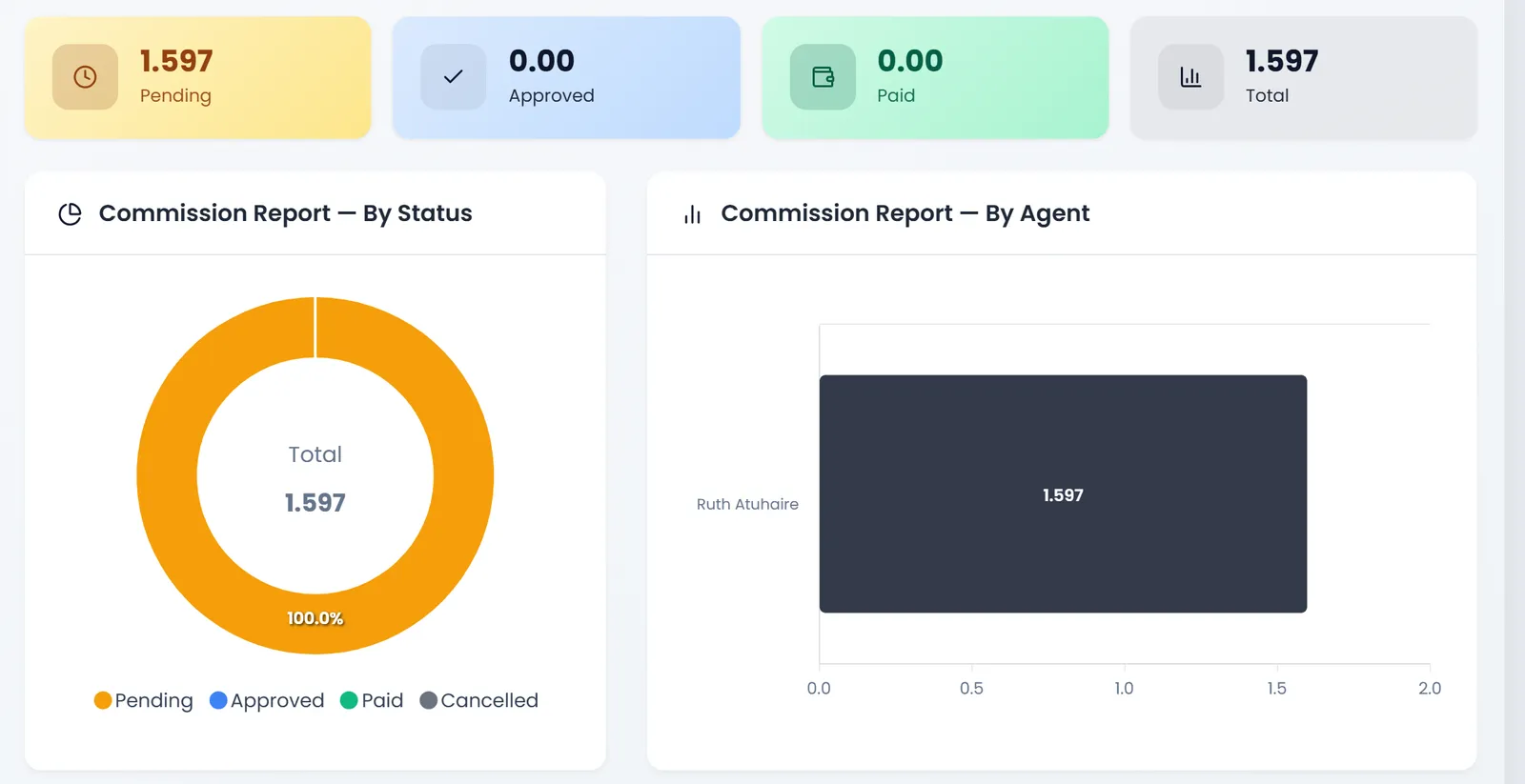Click the Paid card label
The height and width of the screenshot is (784, 1525).
pos(896,95)
